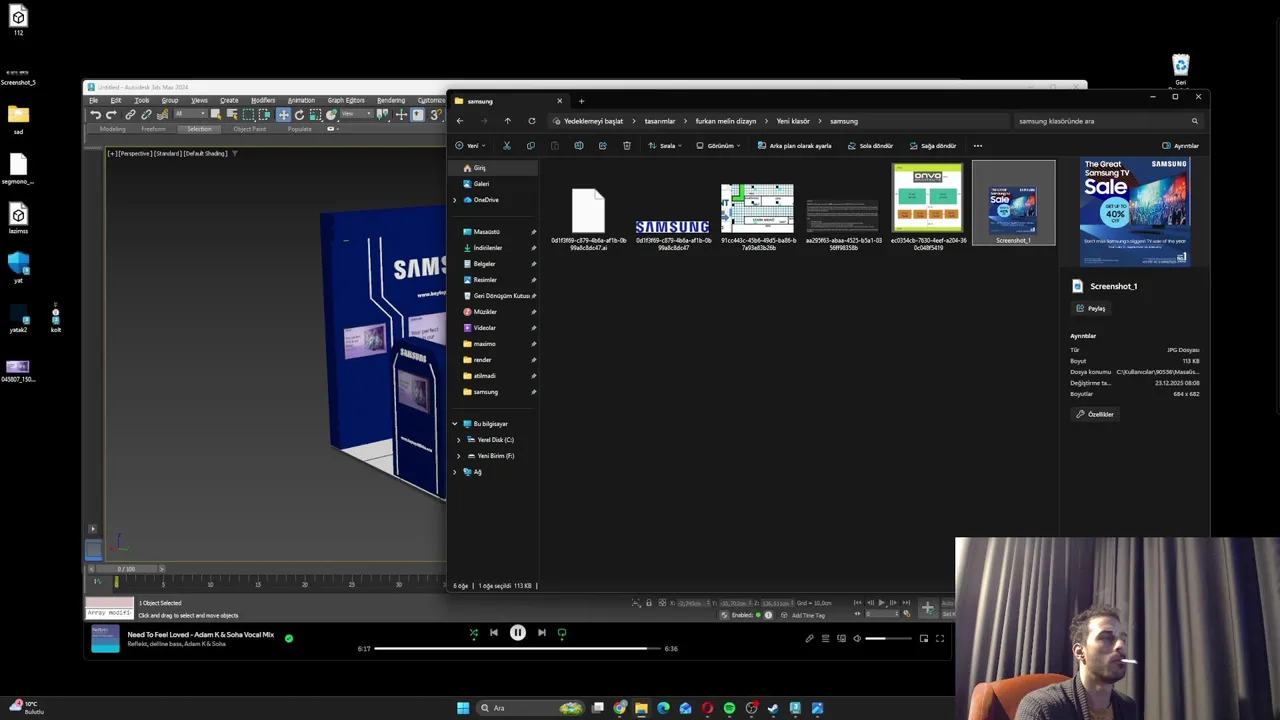1280x720 pixels.
Task: Choose the Rectangular Selection Region tool
Action: [248, 115]
